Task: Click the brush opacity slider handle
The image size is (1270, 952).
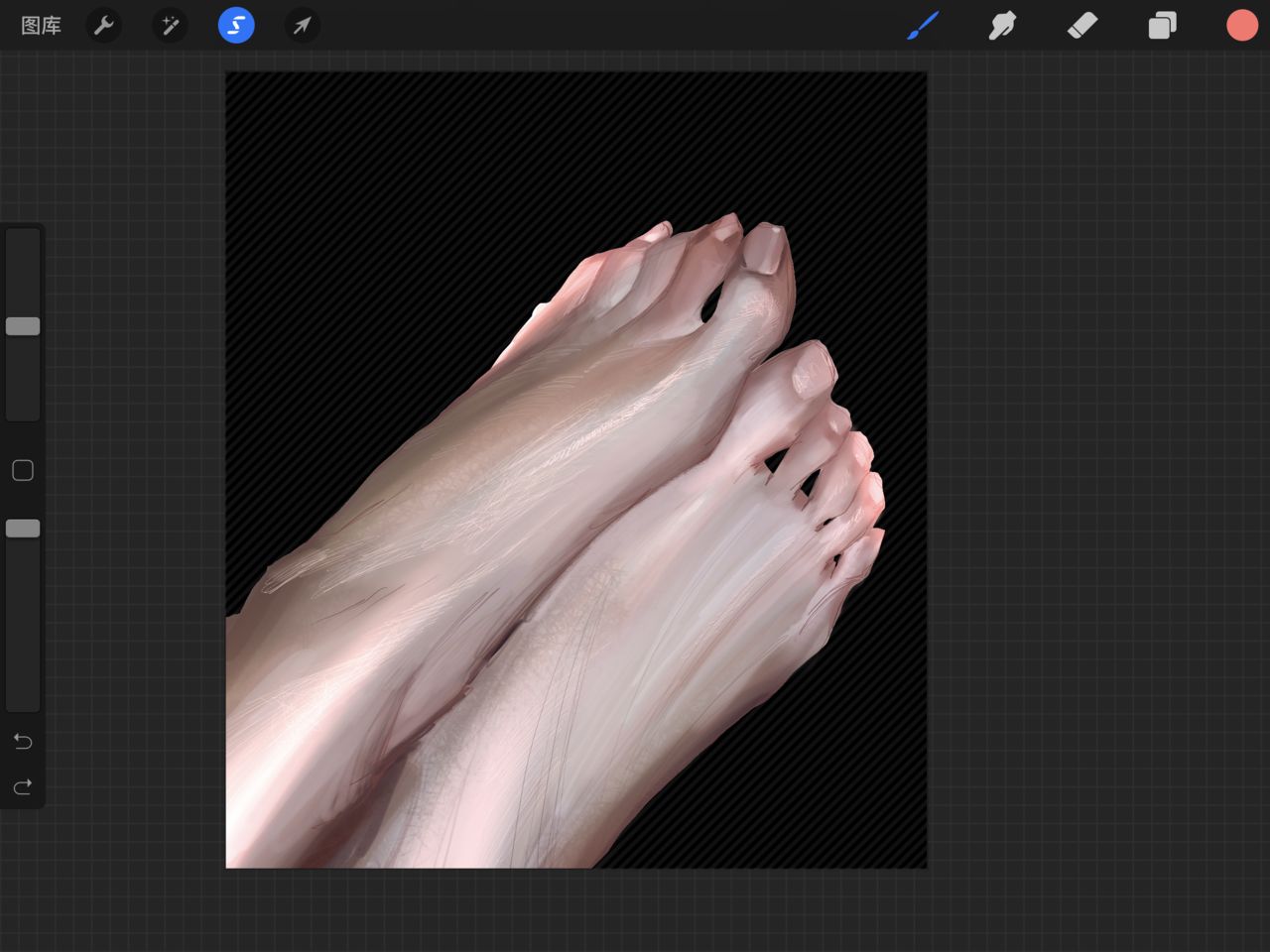Action: click(x=23, y=529)
